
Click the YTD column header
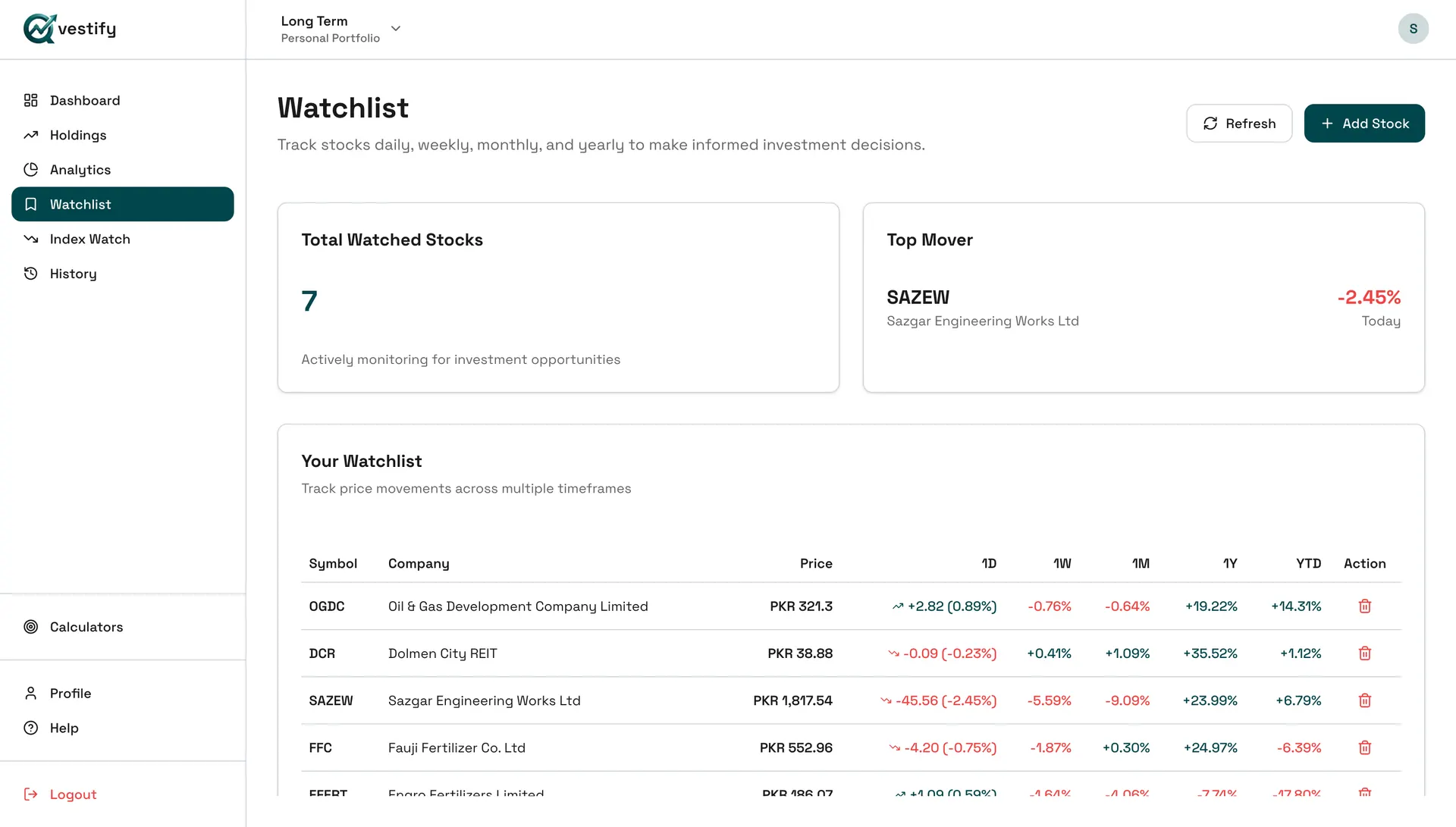click(x=1308, y=564)
